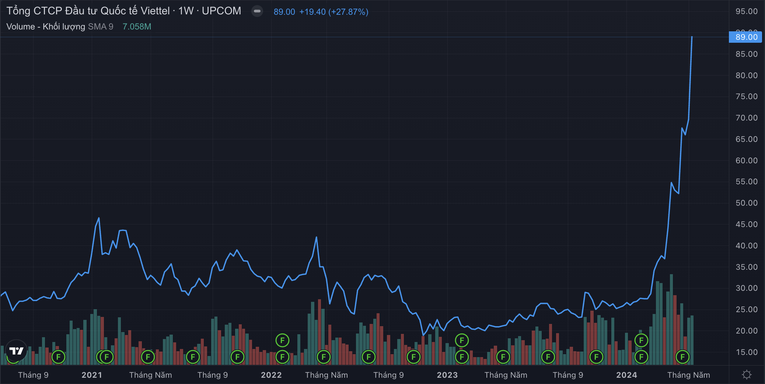The height and width of the screenshot is (384, 765).
Task: Click the Volume - Khối lượng indicator label
Action: click(45, 27)
